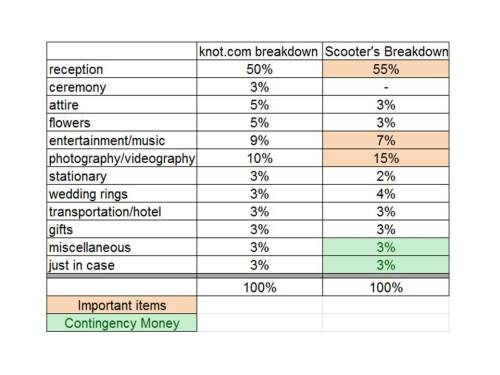Click the orange 15% photography cell
This screenshot has width=500, height=375.
coord(386,158)
